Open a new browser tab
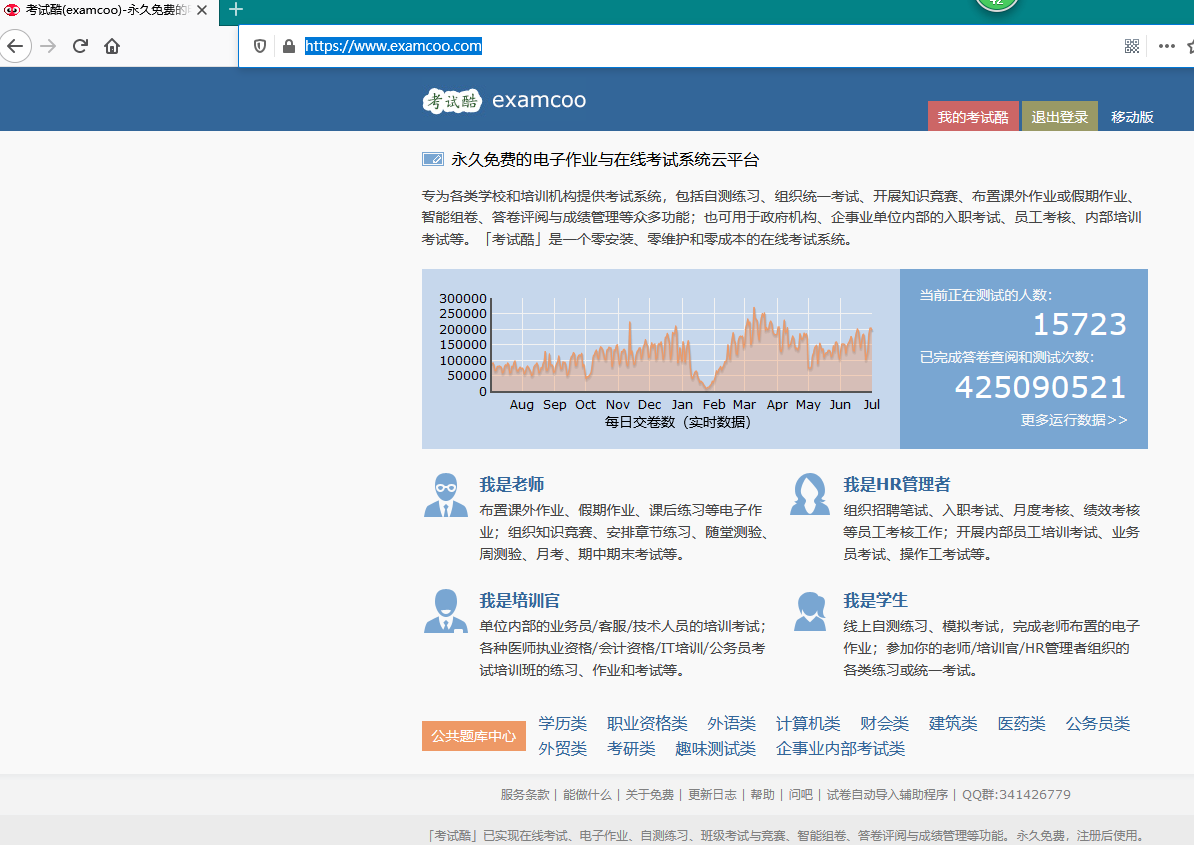Viewport: 1194px width, 845px height. coord(236,10)
